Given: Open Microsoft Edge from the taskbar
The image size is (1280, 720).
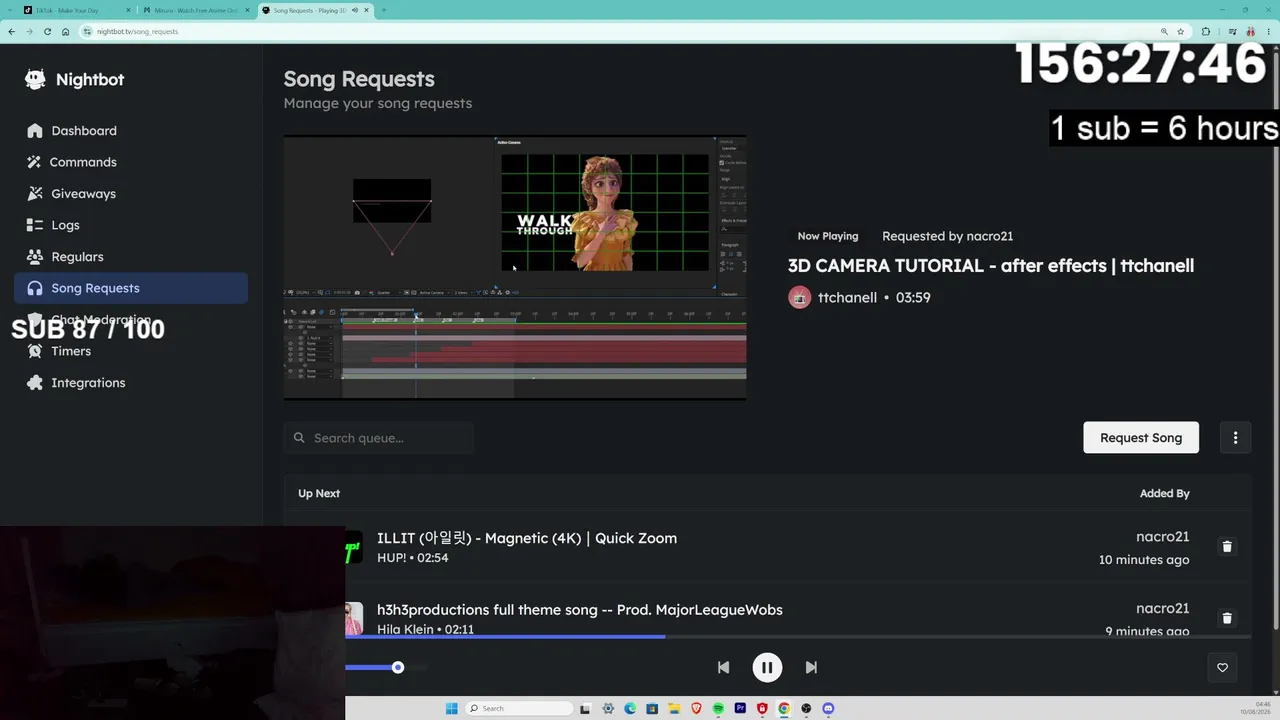Looking at the screenshot, I should 630,708.
